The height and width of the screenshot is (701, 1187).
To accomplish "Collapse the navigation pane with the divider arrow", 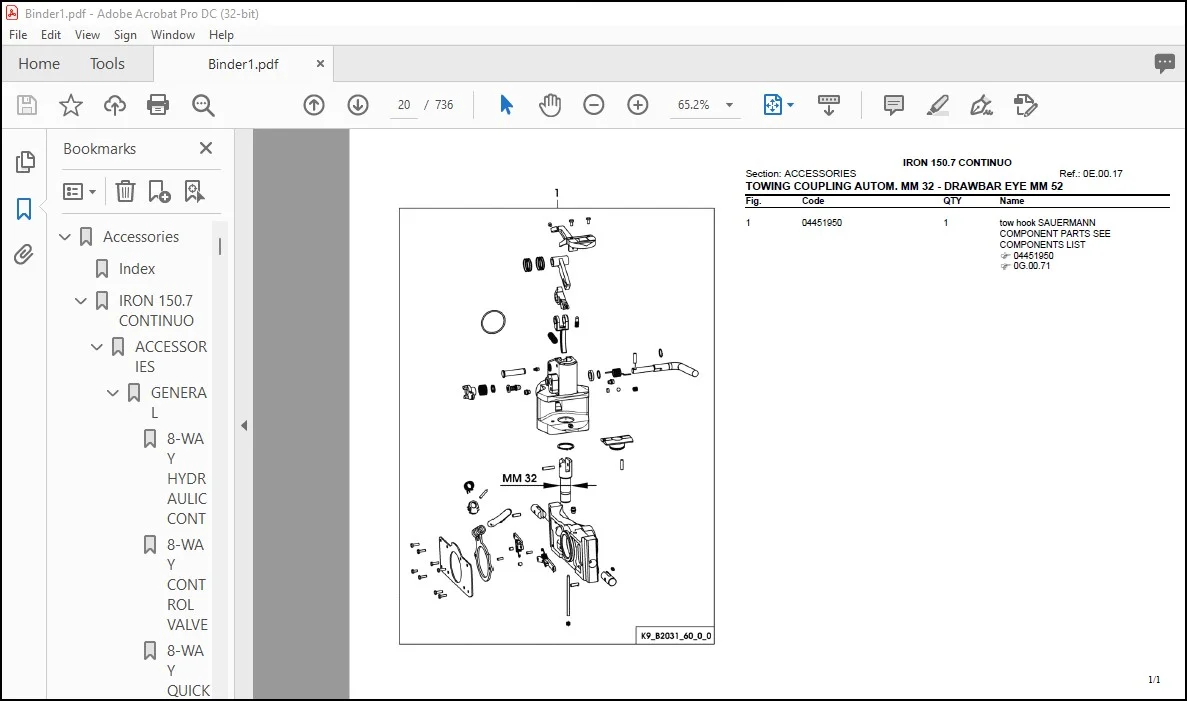I will (x=244, y=425).
